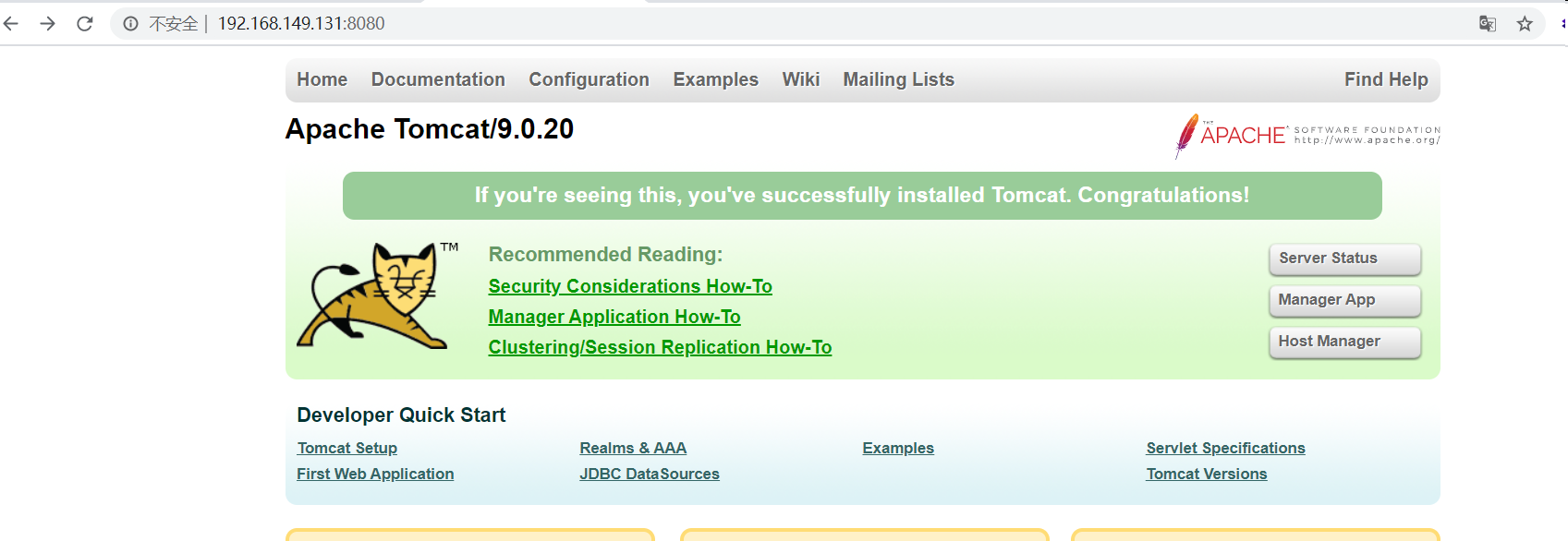Open Clustering/Session Replication How-To link
1568x541 pixels.
click(660, 348)
